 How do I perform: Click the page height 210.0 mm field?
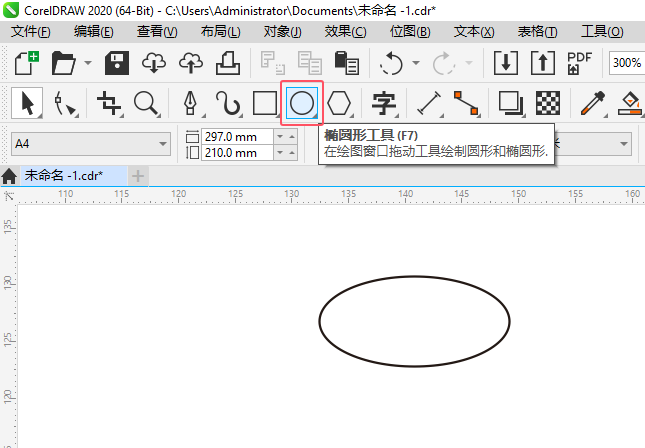click(237, 153)
